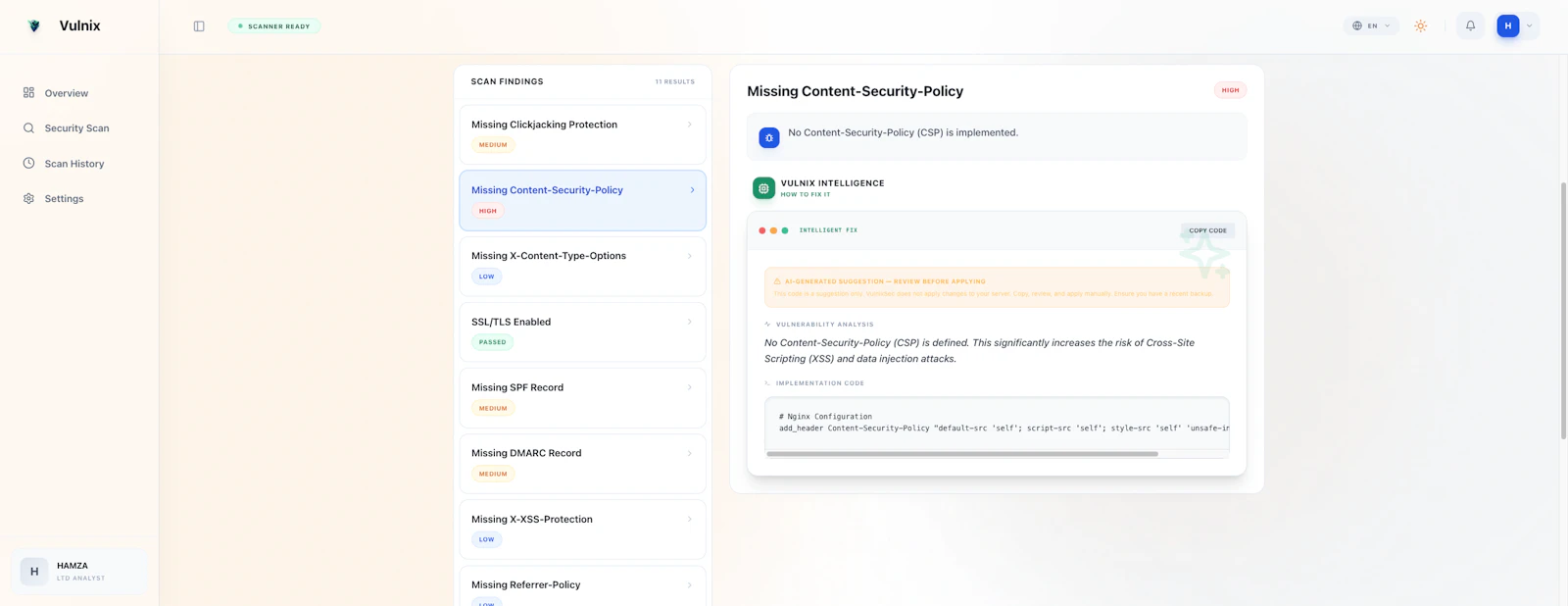Click the Copy Code button
This screenshot has width=1568, height=606.
(1207, 230)
